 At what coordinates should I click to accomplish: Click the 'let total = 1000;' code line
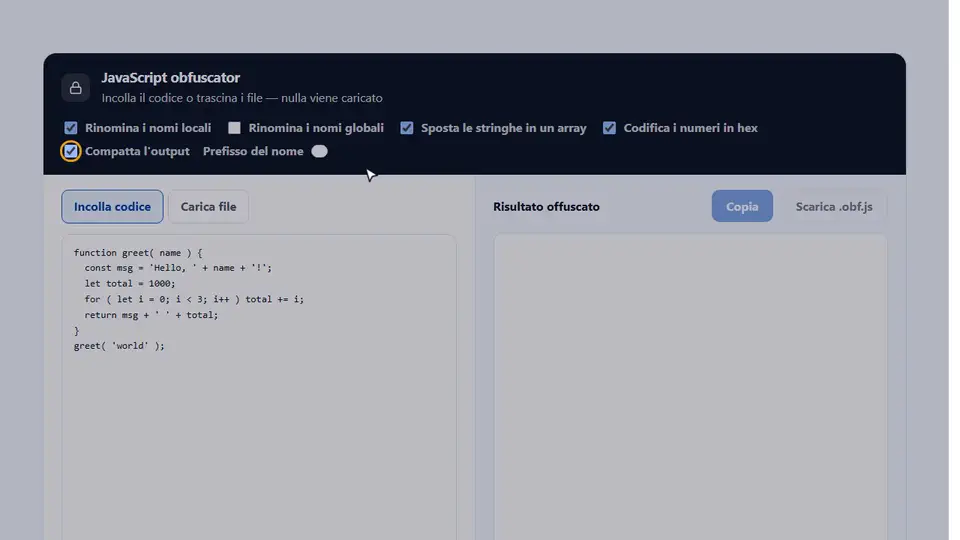(130, 283)
